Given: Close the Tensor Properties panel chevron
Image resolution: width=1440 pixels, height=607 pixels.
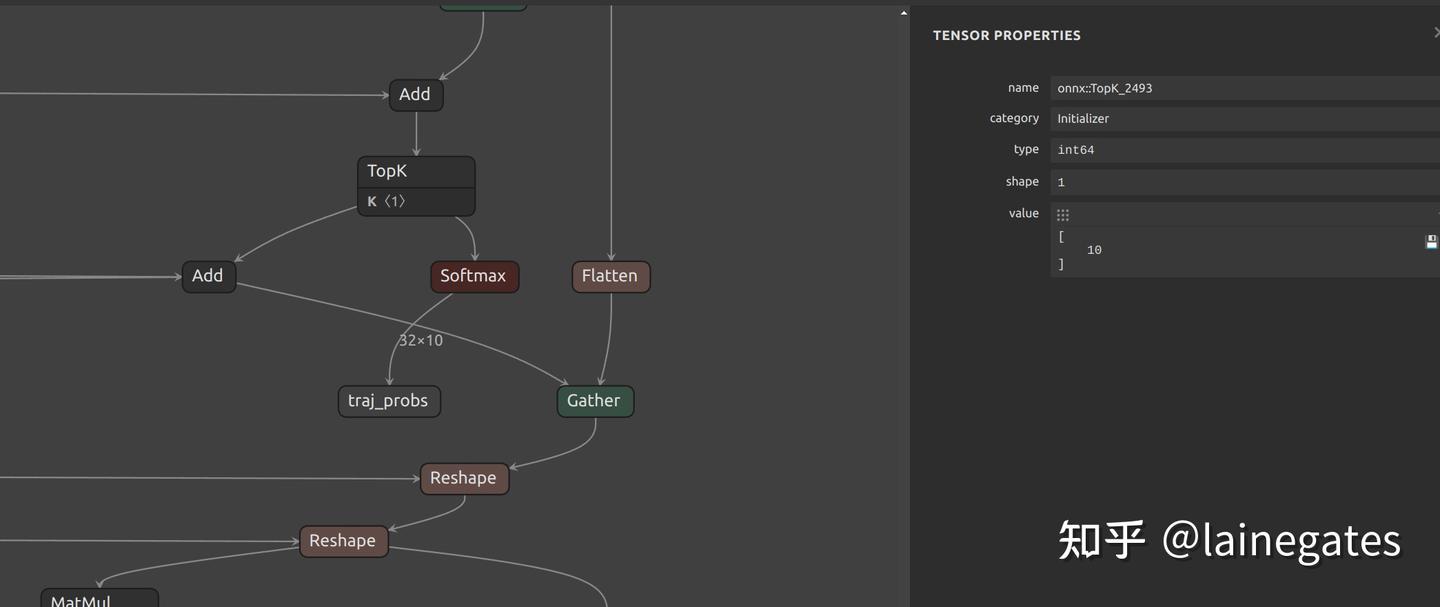Looking at the screenshot, I should point(1436,32).
